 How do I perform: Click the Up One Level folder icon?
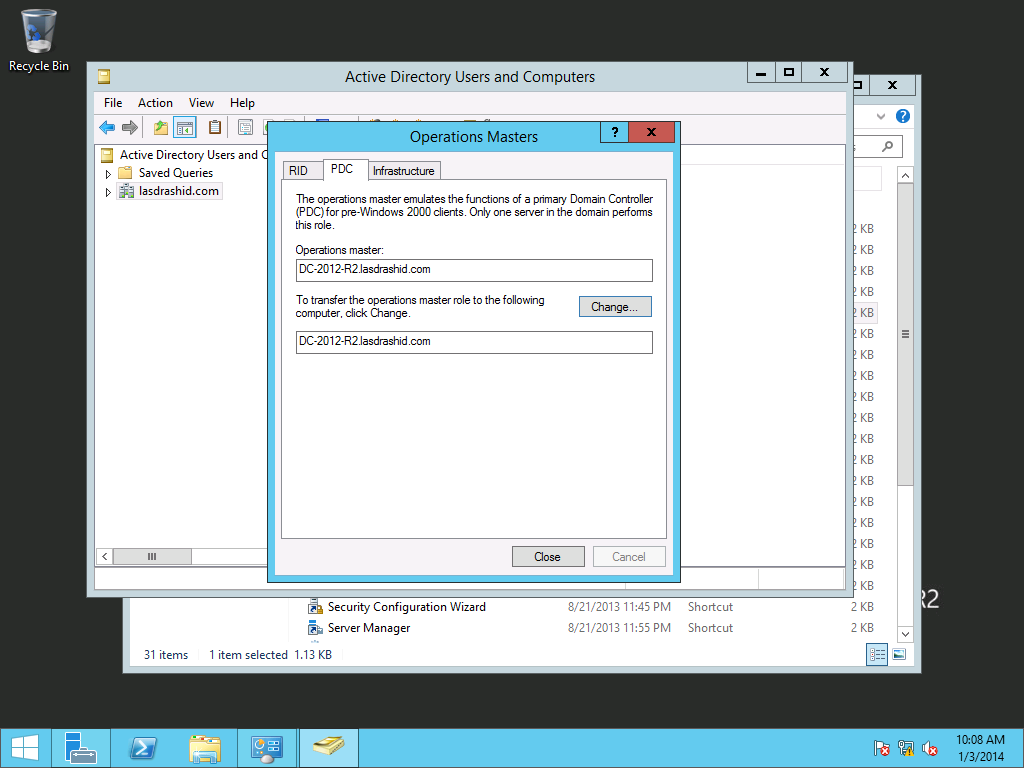click(161, 127)
